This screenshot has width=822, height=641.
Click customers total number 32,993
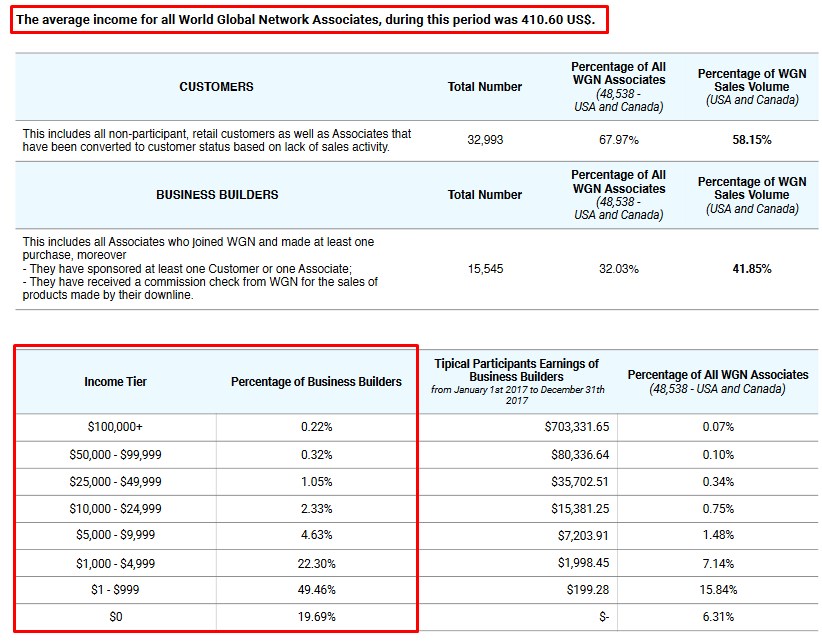(485, 140)
